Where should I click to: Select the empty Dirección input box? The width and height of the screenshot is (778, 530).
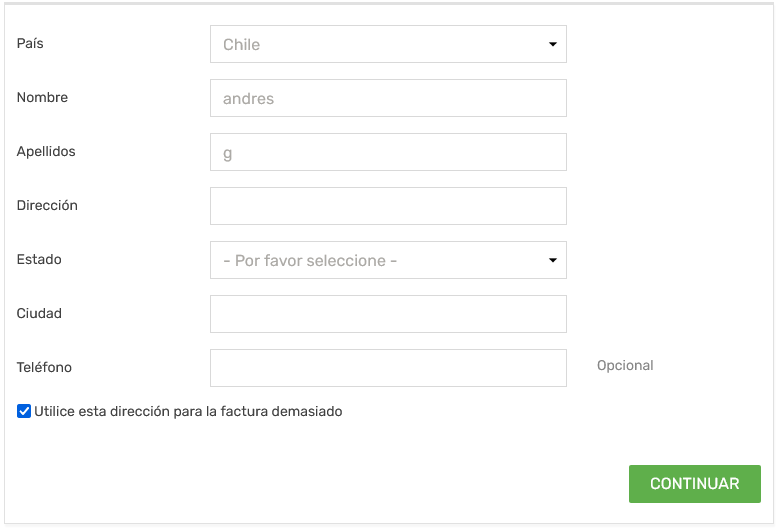388,206
